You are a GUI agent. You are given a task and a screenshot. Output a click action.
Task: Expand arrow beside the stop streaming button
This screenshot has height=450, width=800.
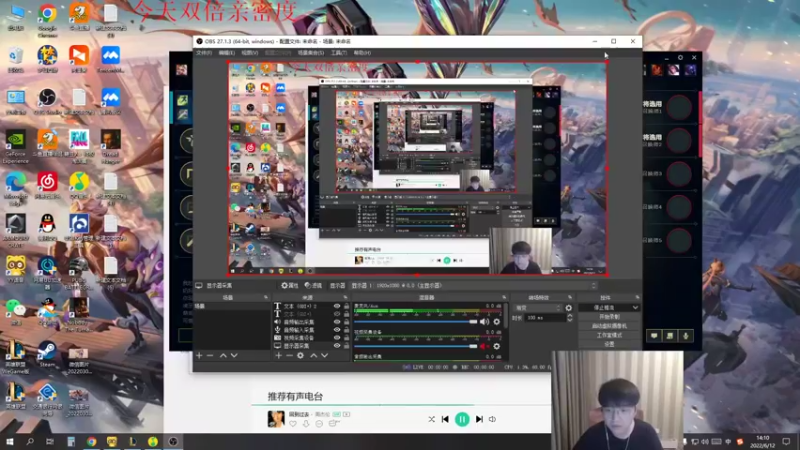pyautogui.click(x=635, y=308)
